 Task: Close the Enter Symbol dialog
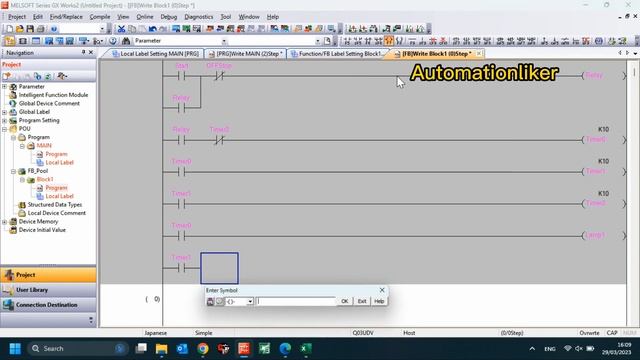tap(382, 290)
